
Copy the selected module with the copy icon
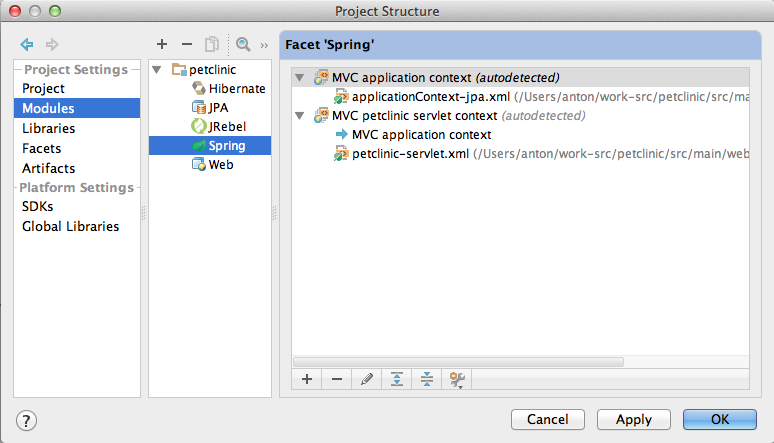click(x=212, y=44)
